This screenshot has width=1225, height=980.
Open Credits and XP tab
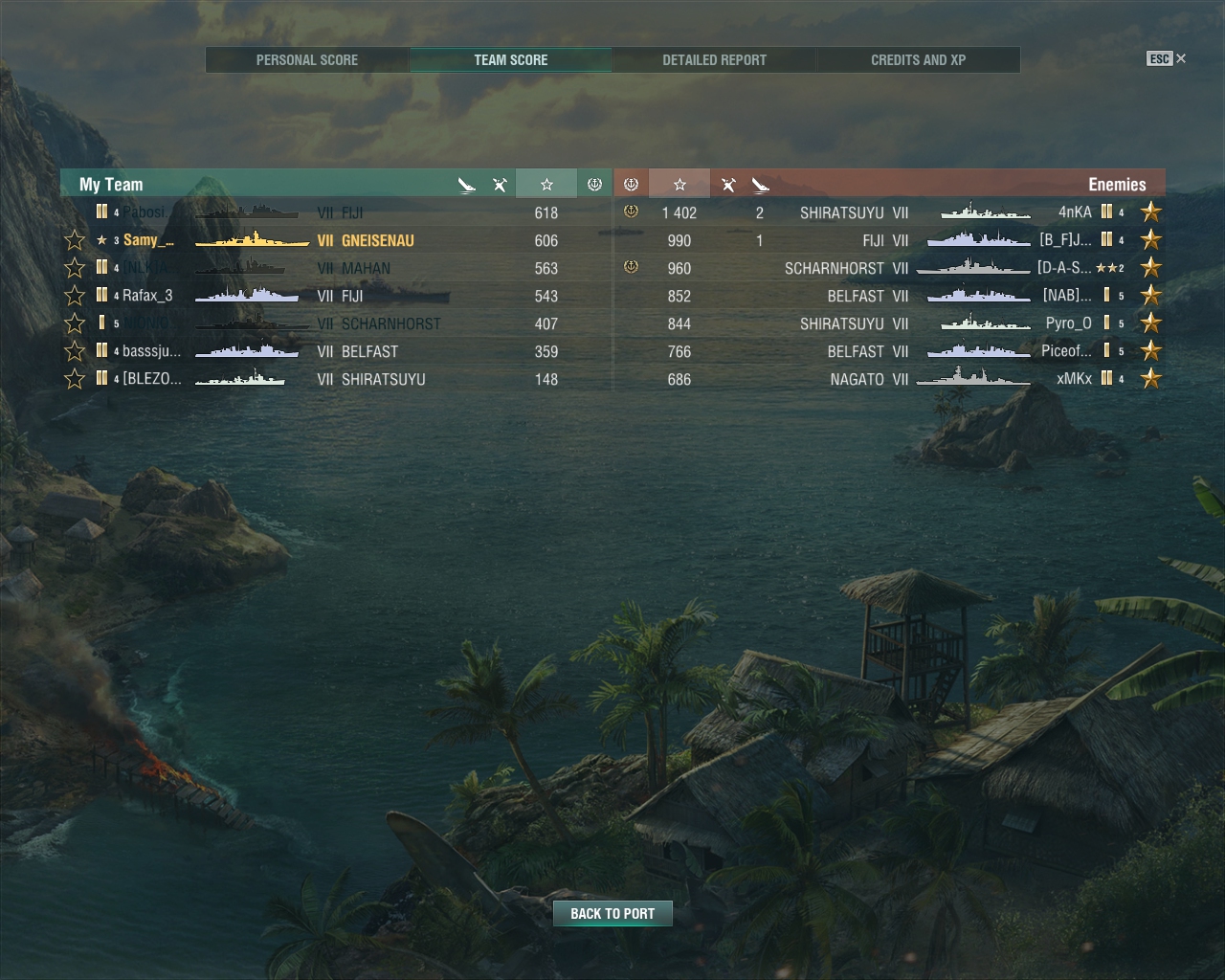[919, 59]
